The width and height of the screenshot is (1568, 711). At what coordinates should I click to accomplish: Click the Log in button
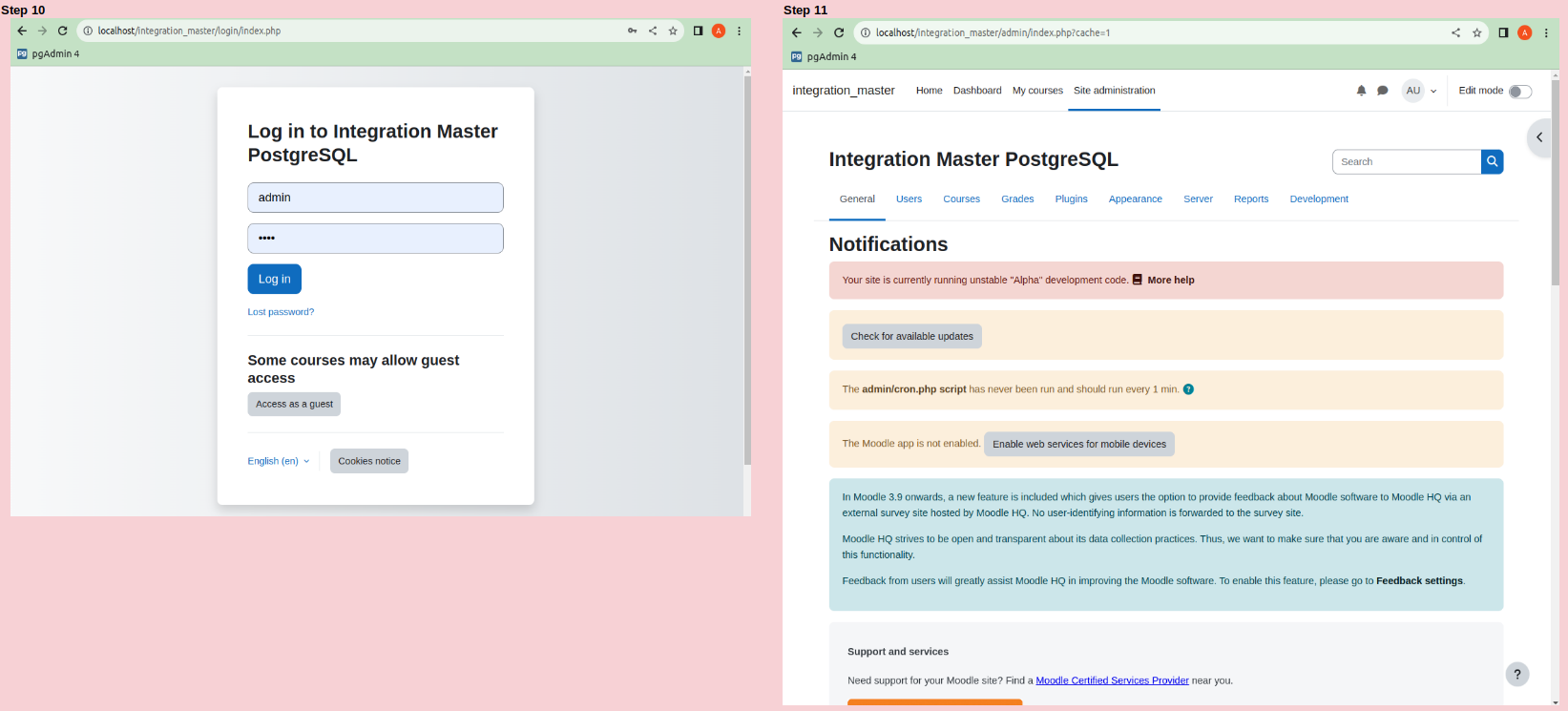tap(274, 279)
